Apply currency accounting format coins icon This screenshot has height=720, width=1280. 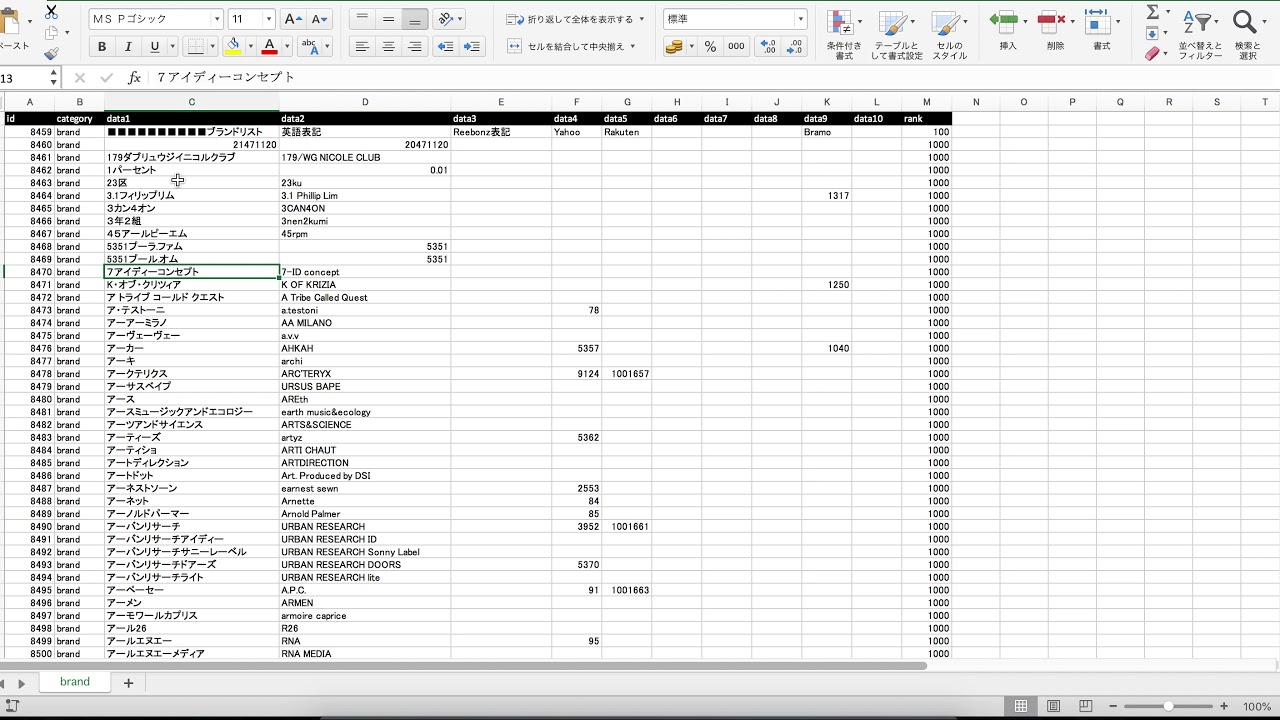point(674,47)
